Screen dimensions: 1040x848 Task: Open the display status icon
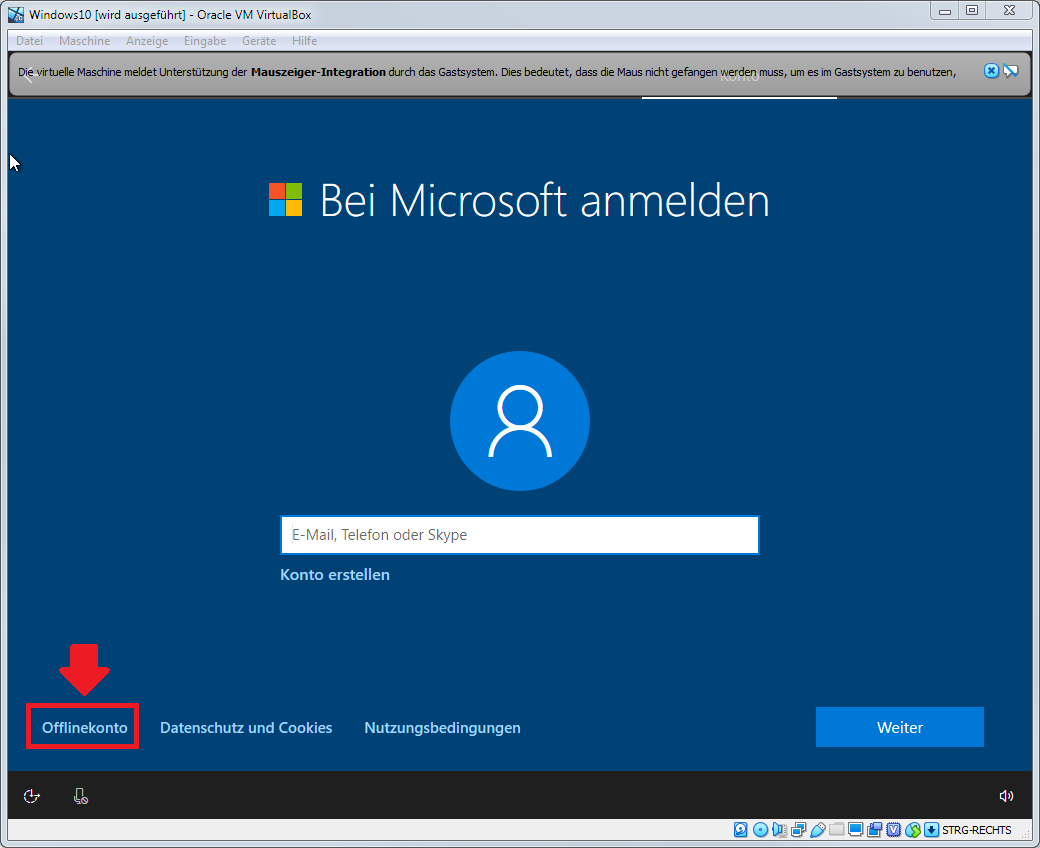(857, 829)
